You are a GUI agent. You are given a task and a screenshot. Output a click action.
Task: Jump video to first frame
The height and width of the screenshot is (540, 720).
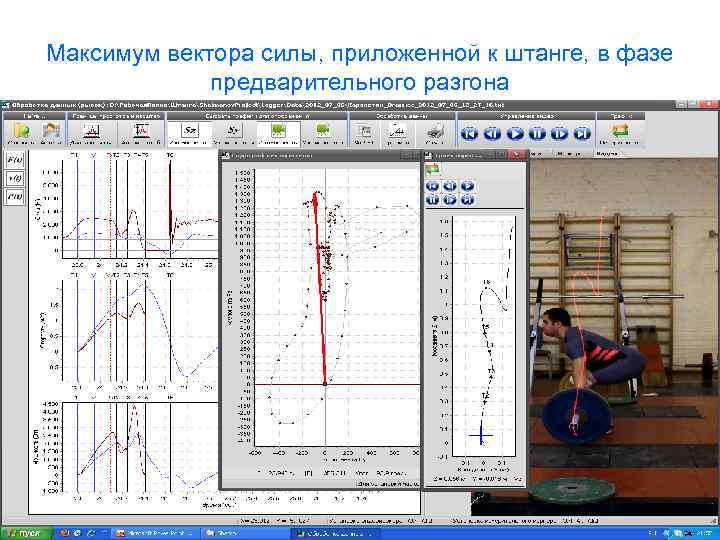click(469, 134)
